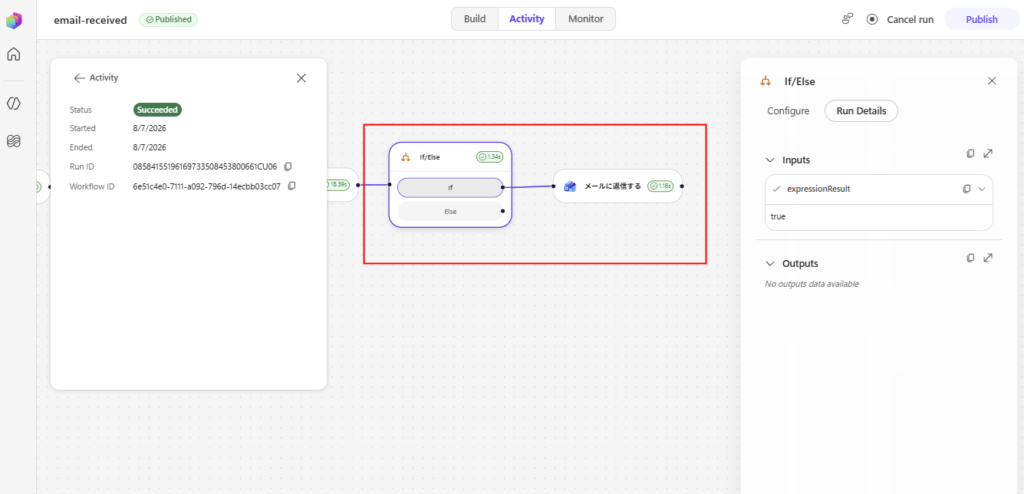Click the back arrow beside Activity
1024x494 pixels.
pyautogui.click(x=79, y=78)
